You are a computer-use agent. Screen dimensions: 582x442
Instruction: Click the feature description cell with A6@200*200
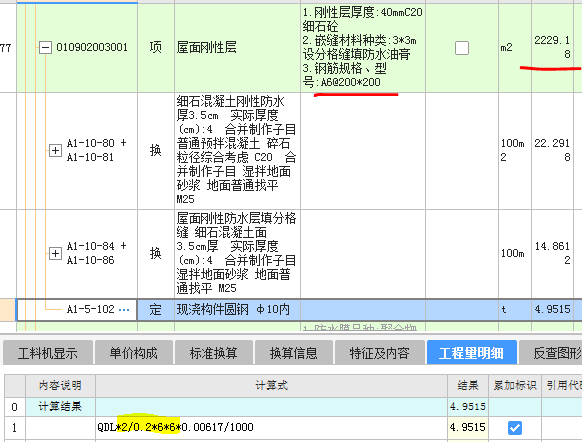[x=363, y=48]
